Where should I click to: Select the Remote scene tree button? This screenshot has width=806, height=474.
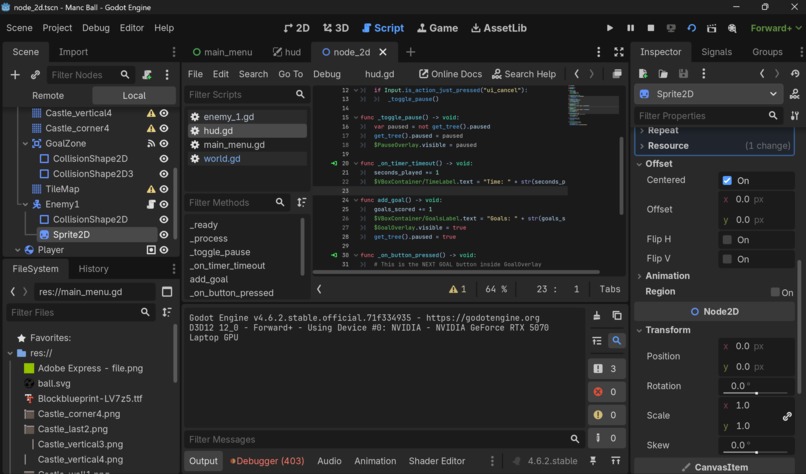48,96
